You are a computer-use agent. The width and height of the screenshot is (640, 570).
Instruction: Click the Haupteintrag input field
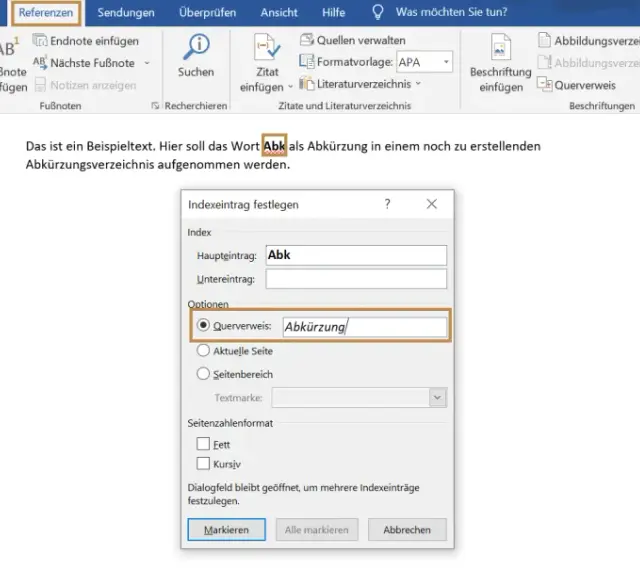(356, 255)
